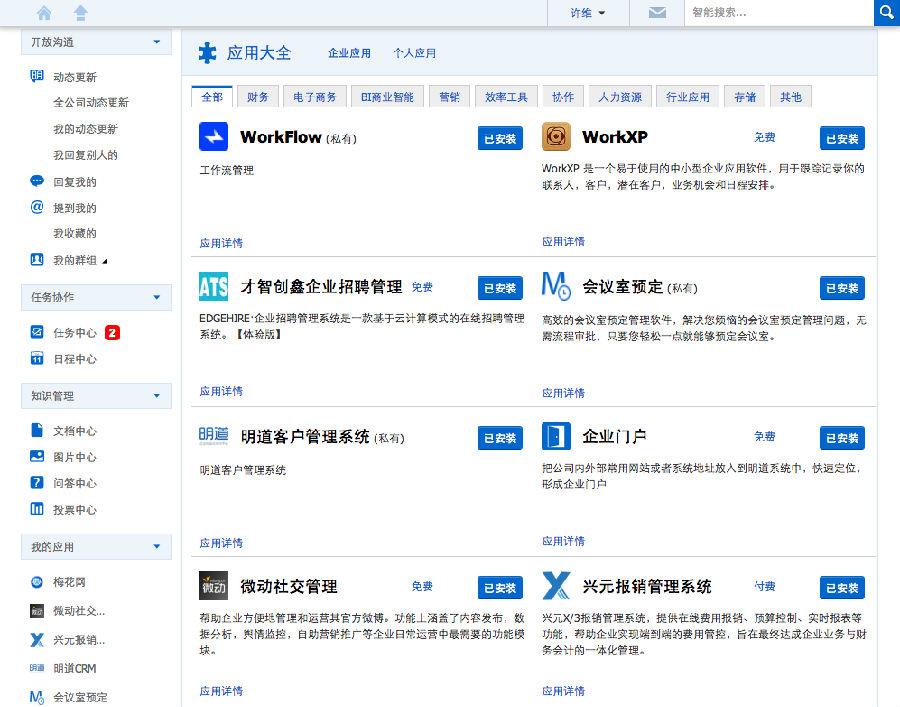Click the search magnifier button
This screenshot has height=707, width=900.
pyautogui.click(x=886, y=13)
